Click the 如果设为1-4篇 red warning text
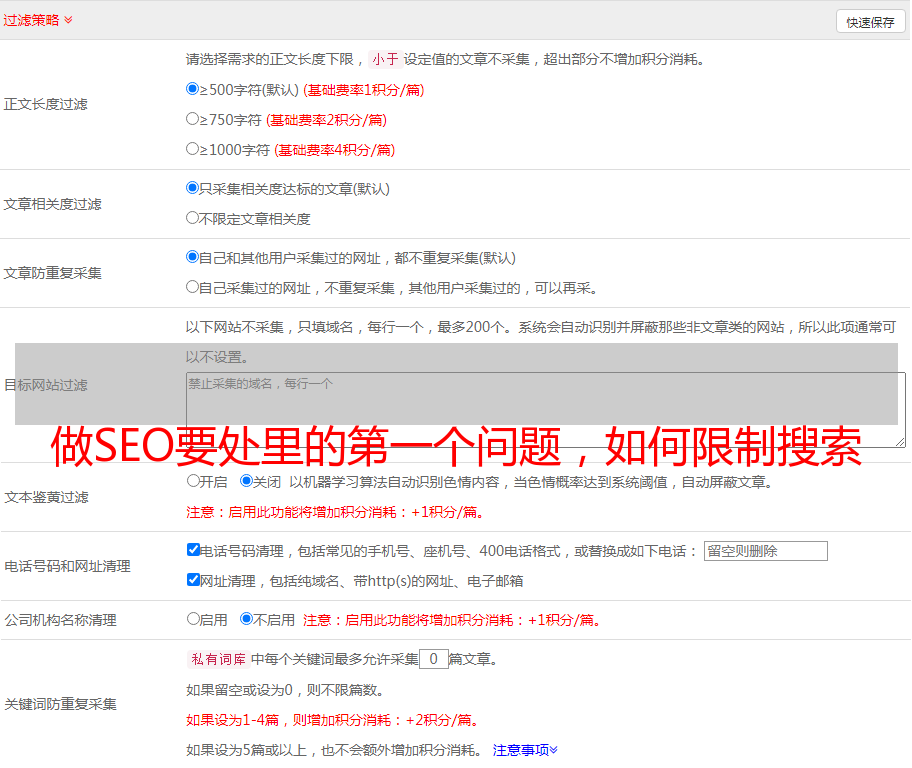Image resolution: width=912 pixels, height=768 pixels. (x=335, y=720)
